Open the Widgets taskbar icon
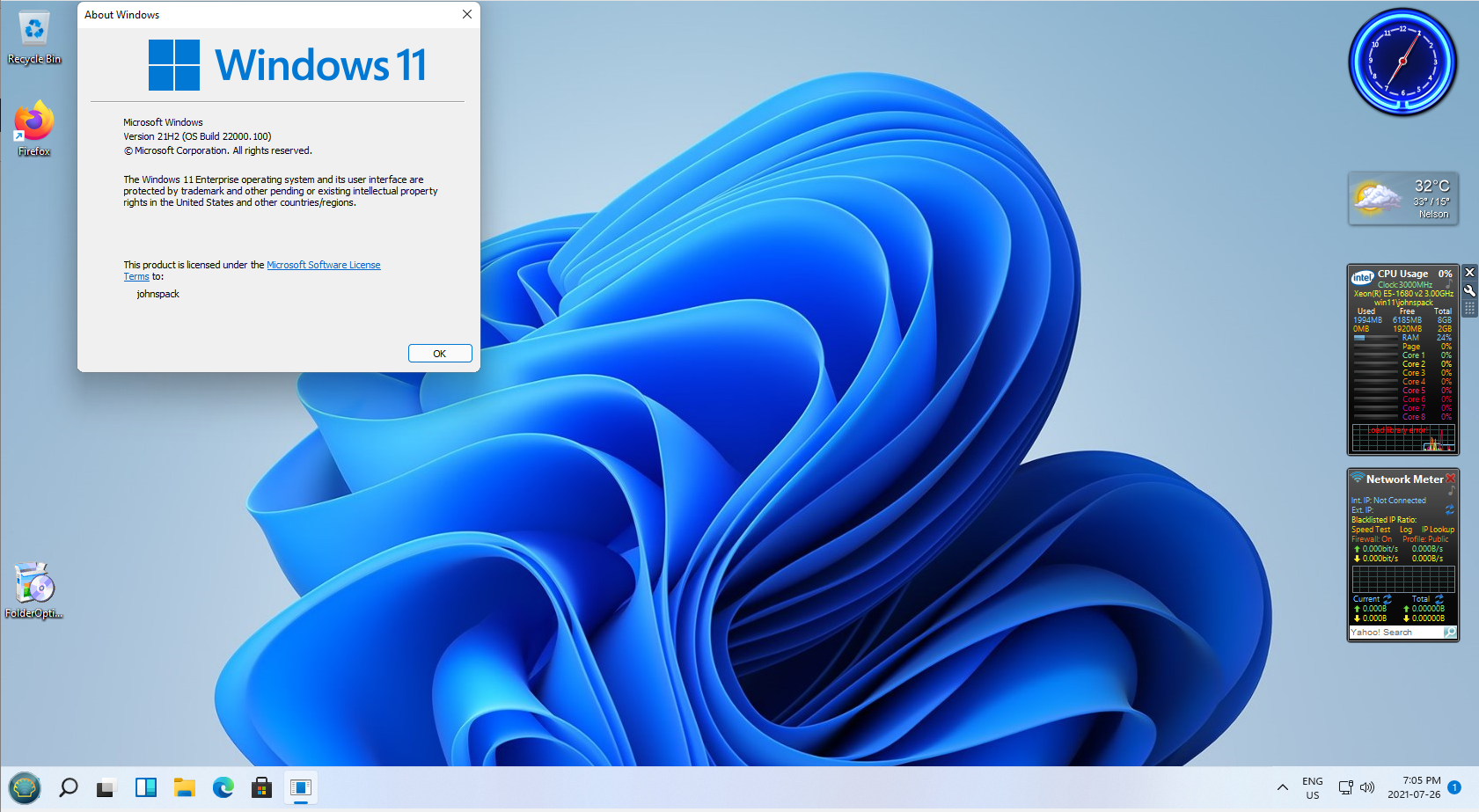 pos(146,787)
